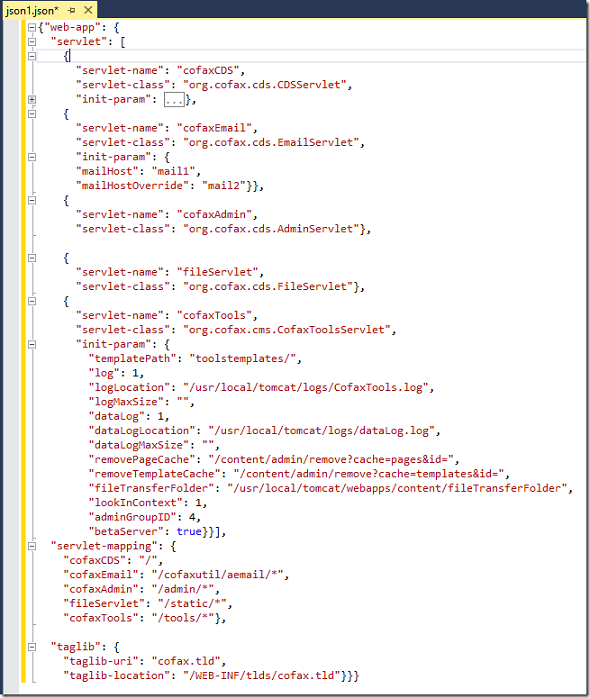
Task: Collapse the "taglib" object
Action: [32, 647]
